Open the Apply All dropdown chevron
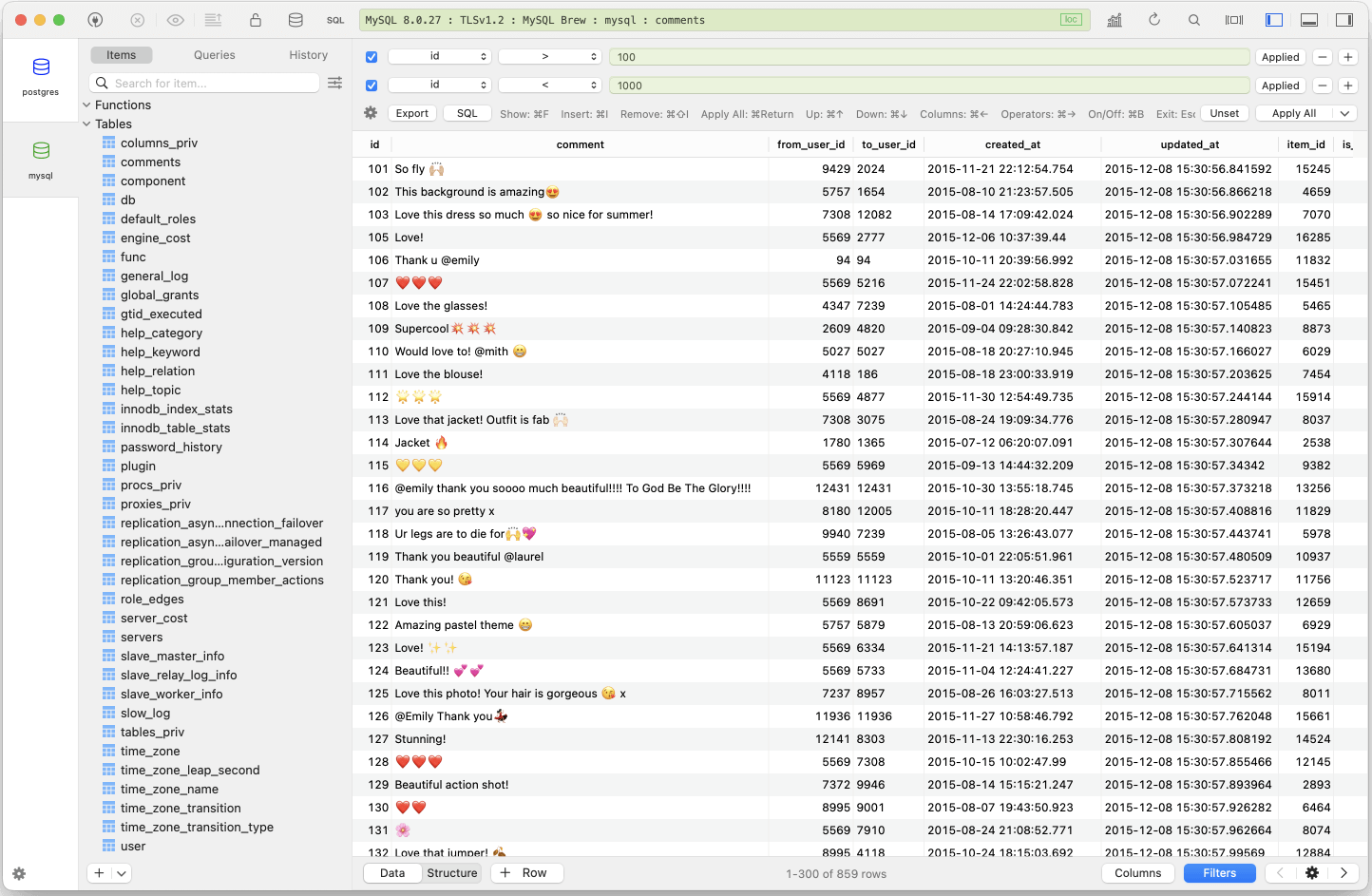This screenshot has width=1372, height=896. point(1344,113)
